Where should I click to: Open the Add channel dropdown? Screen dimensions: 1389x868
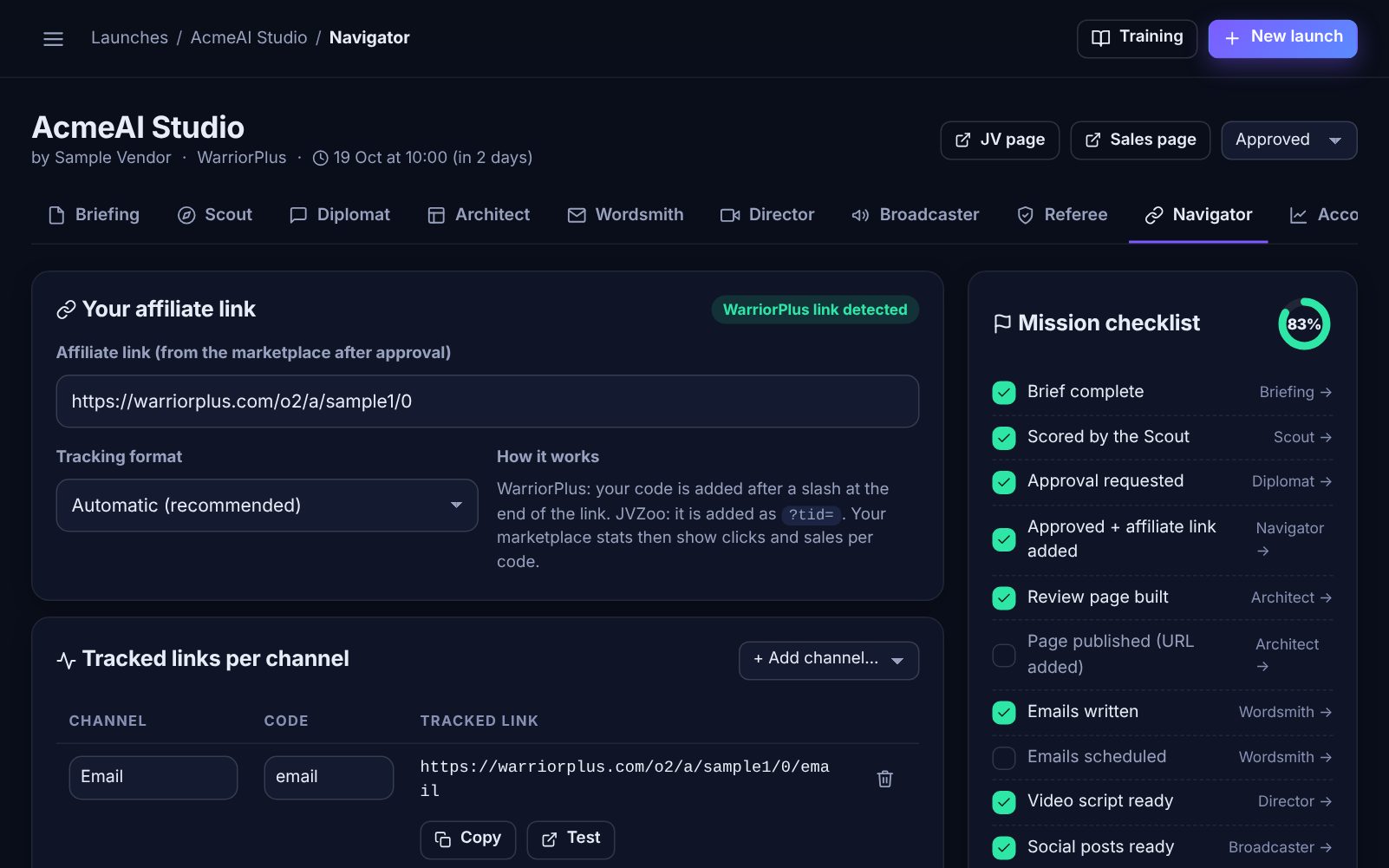[829, 660]
